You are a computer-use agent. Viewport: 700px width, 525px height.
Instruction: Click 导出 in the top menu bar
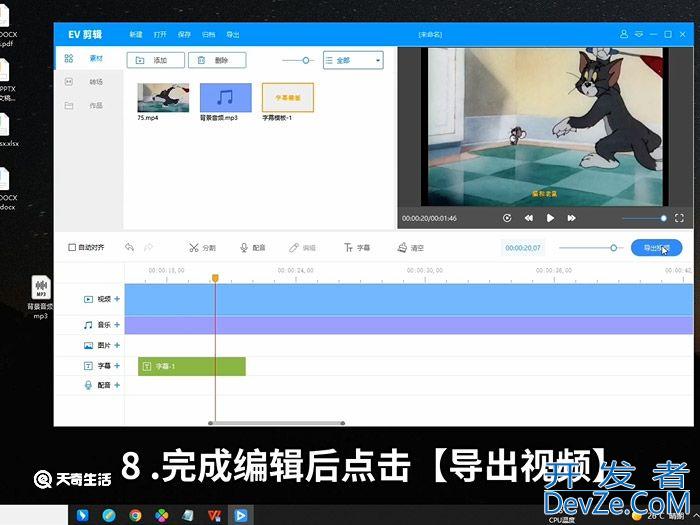(x=233, y=34)
